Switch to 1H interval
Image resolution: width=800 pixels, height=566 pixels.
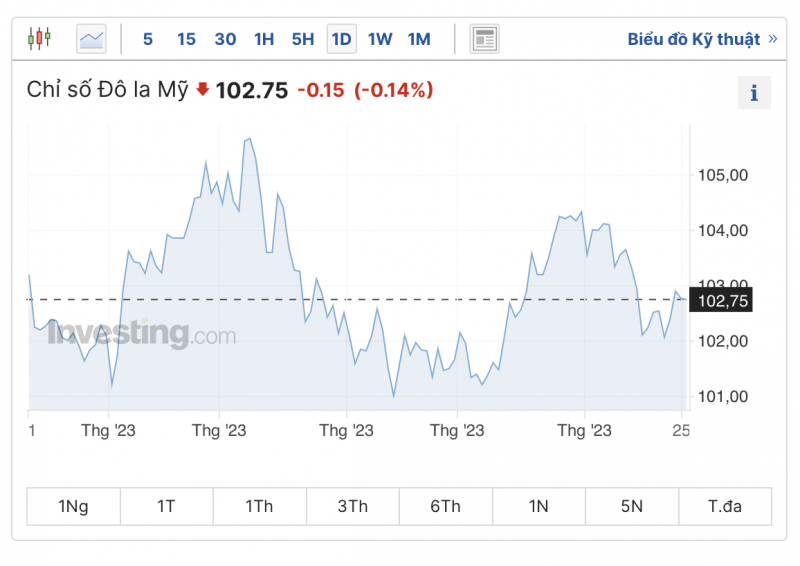[x=264, y=39]
